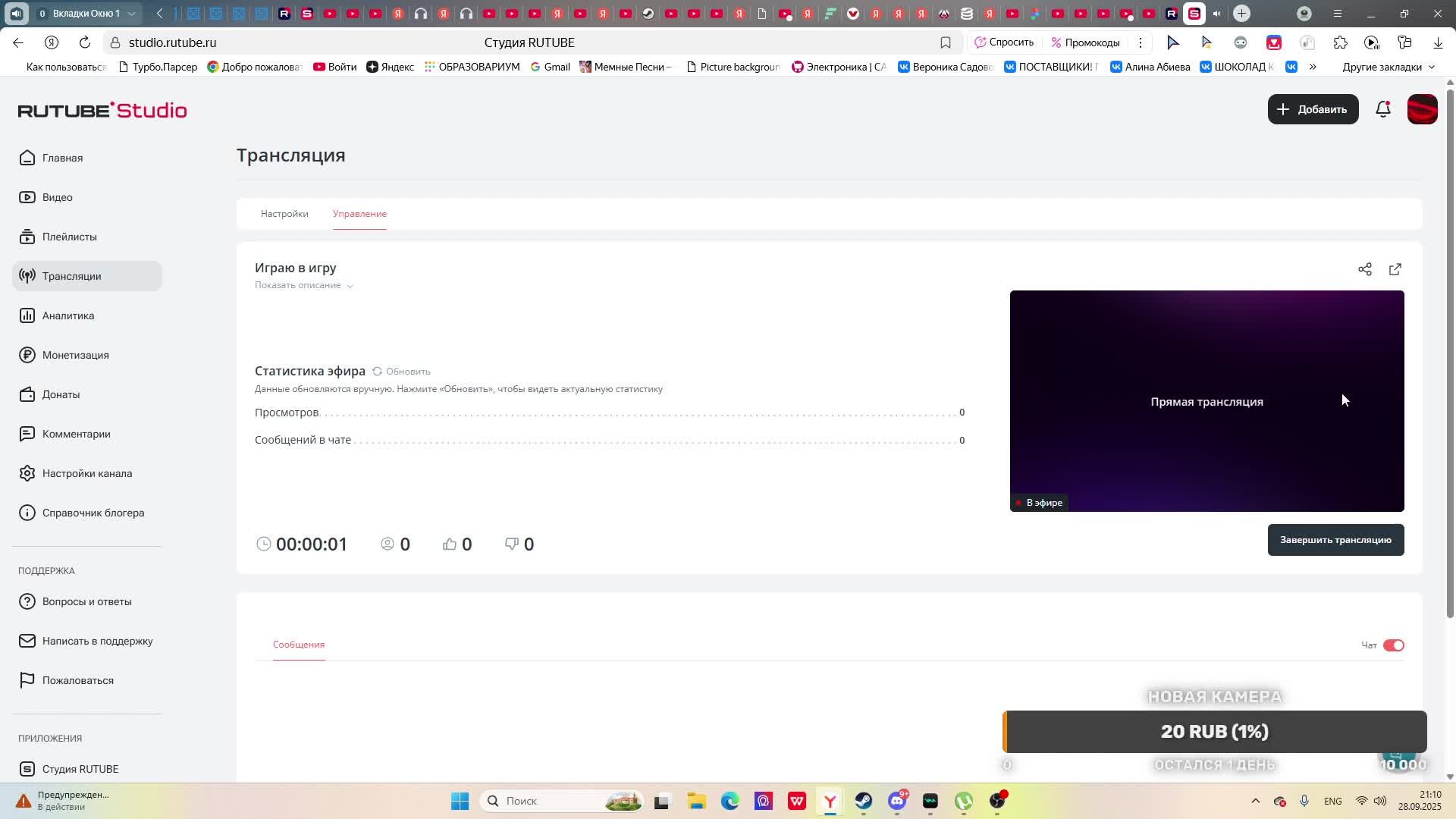Image resolution: width=1456 pixels, height=819 pixels.
Task: Click Завершить трансляцию button
Action: [x=1335, y=540]
